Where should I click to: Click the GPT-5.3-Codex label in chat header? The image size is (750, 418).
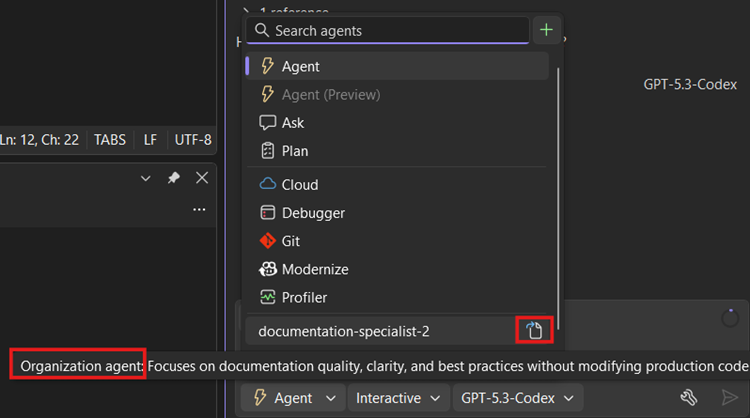[690, 85]
